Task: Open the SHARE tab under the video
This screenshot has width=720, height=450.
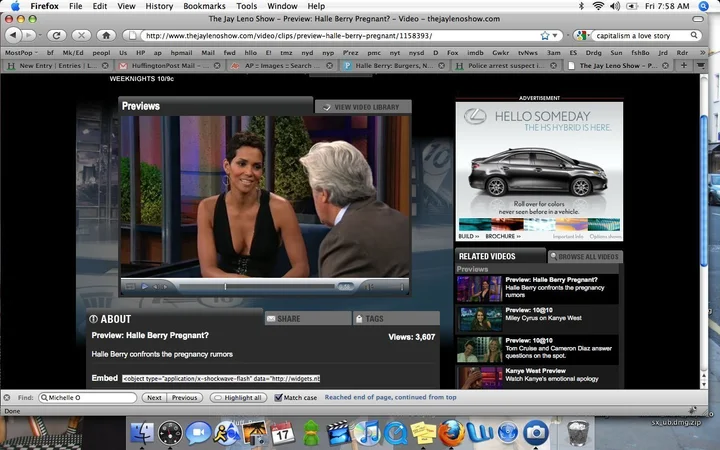Action: pyautogui.click(x=308, y=318)
